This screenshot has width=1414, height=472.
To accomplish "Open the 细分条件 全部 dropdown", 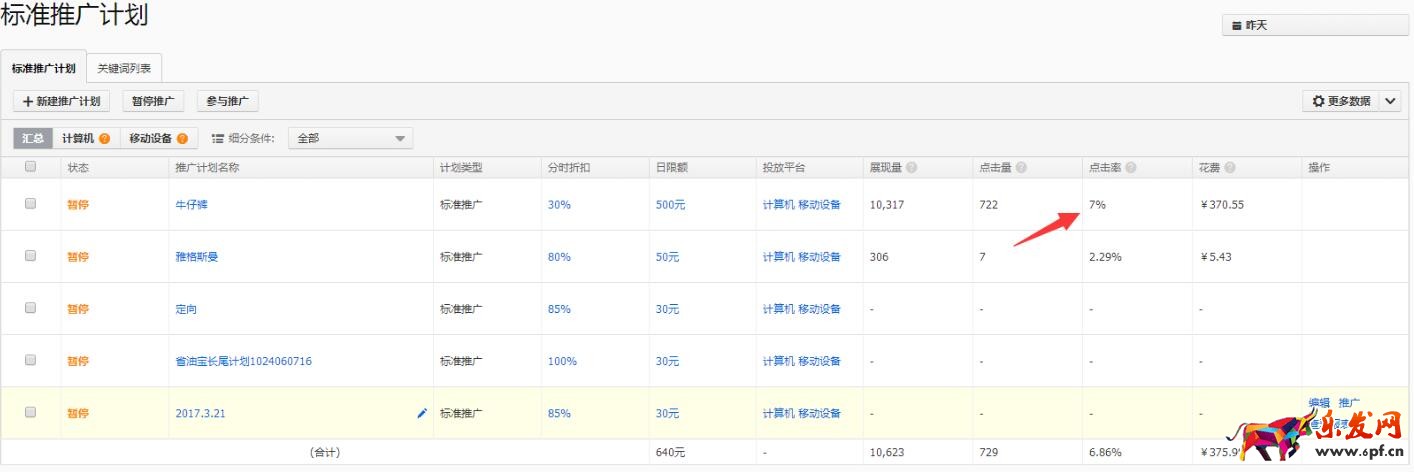I will point(350,139).
